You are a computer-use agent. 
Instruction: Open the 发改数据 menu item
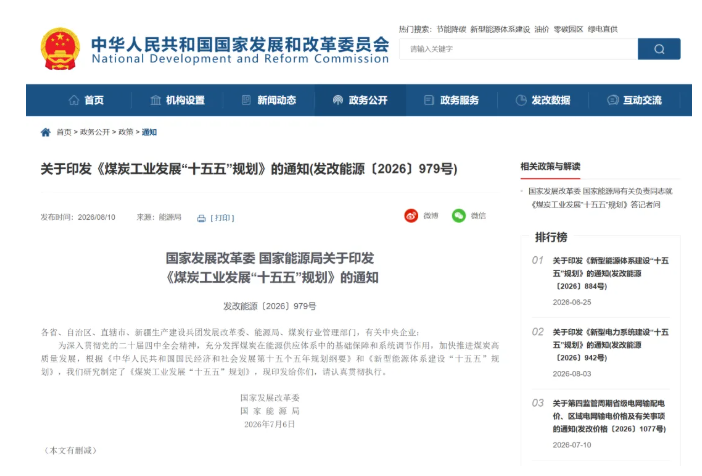pyautogui.click(x=551, y=100)
